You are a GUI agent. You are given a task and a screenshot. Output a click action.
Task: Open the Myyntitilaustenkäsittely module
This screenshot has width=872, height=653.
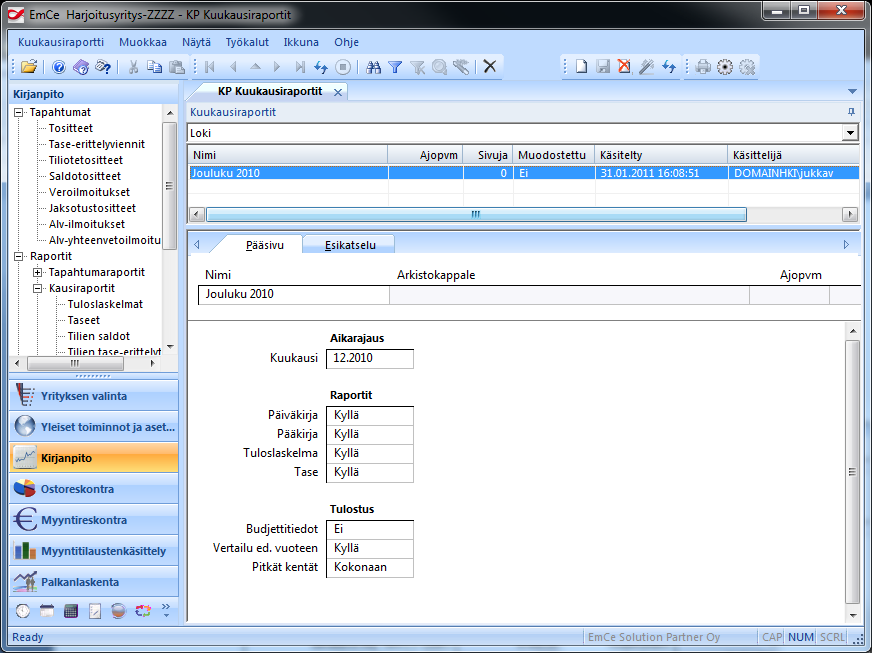tap(94, 551)
